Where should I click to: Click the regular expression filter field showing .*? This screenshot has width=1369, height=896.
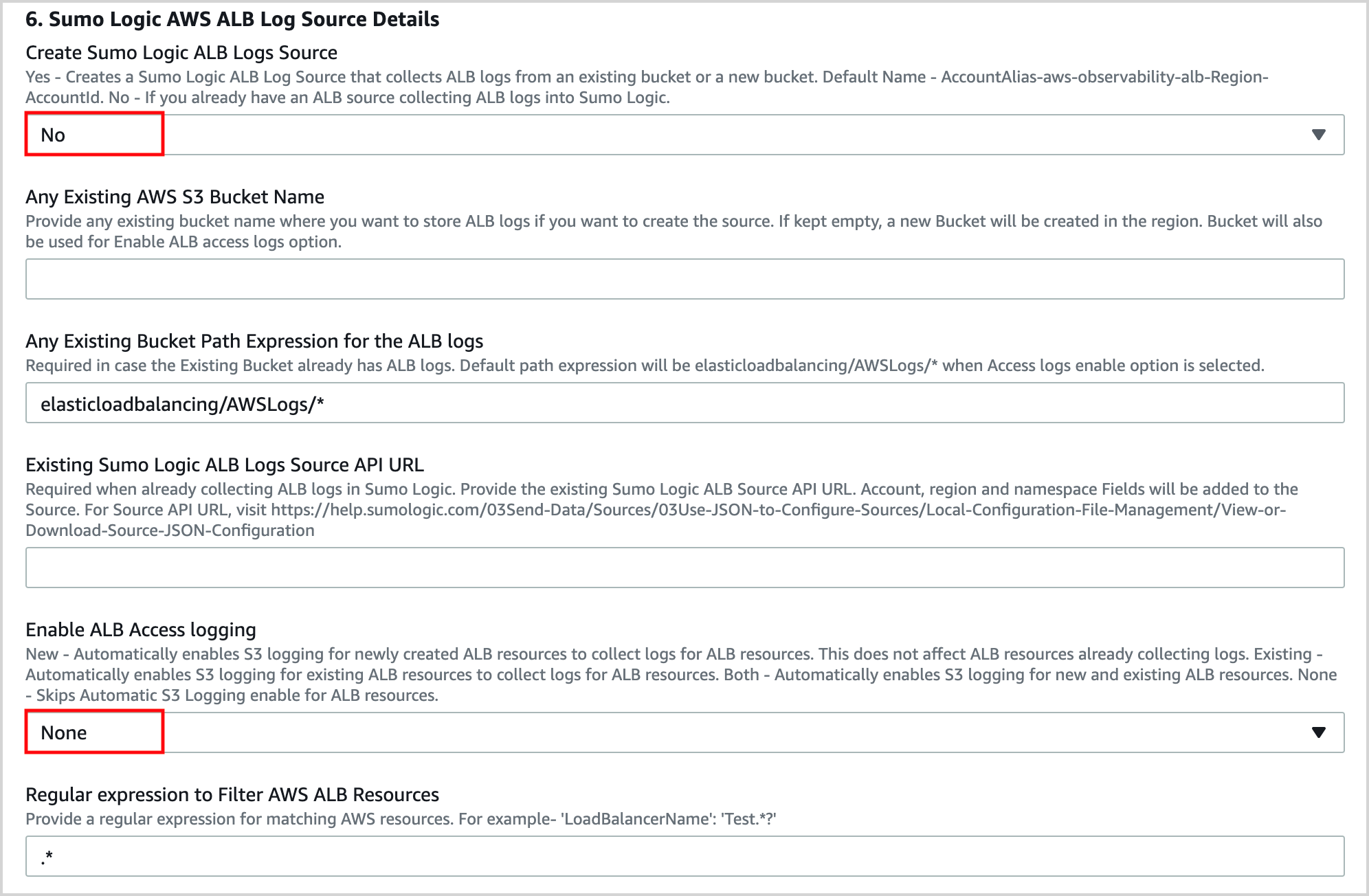click(684, 856)
